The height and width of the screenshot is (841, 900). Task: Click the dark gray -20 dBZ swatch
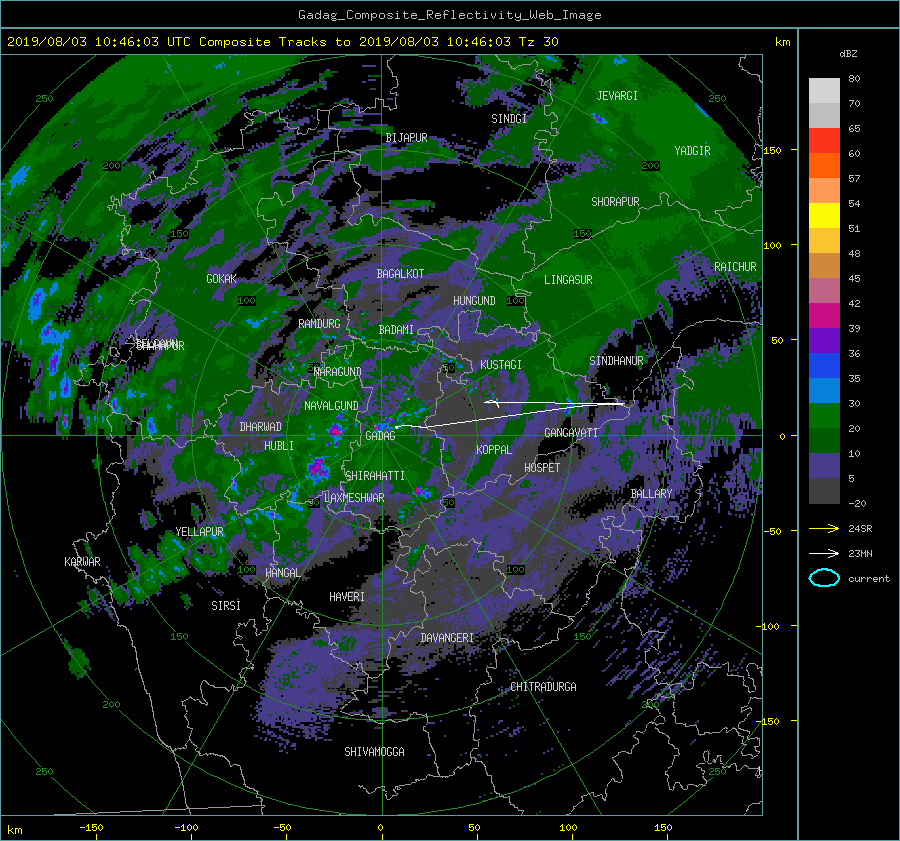click(x=824, y=491)
